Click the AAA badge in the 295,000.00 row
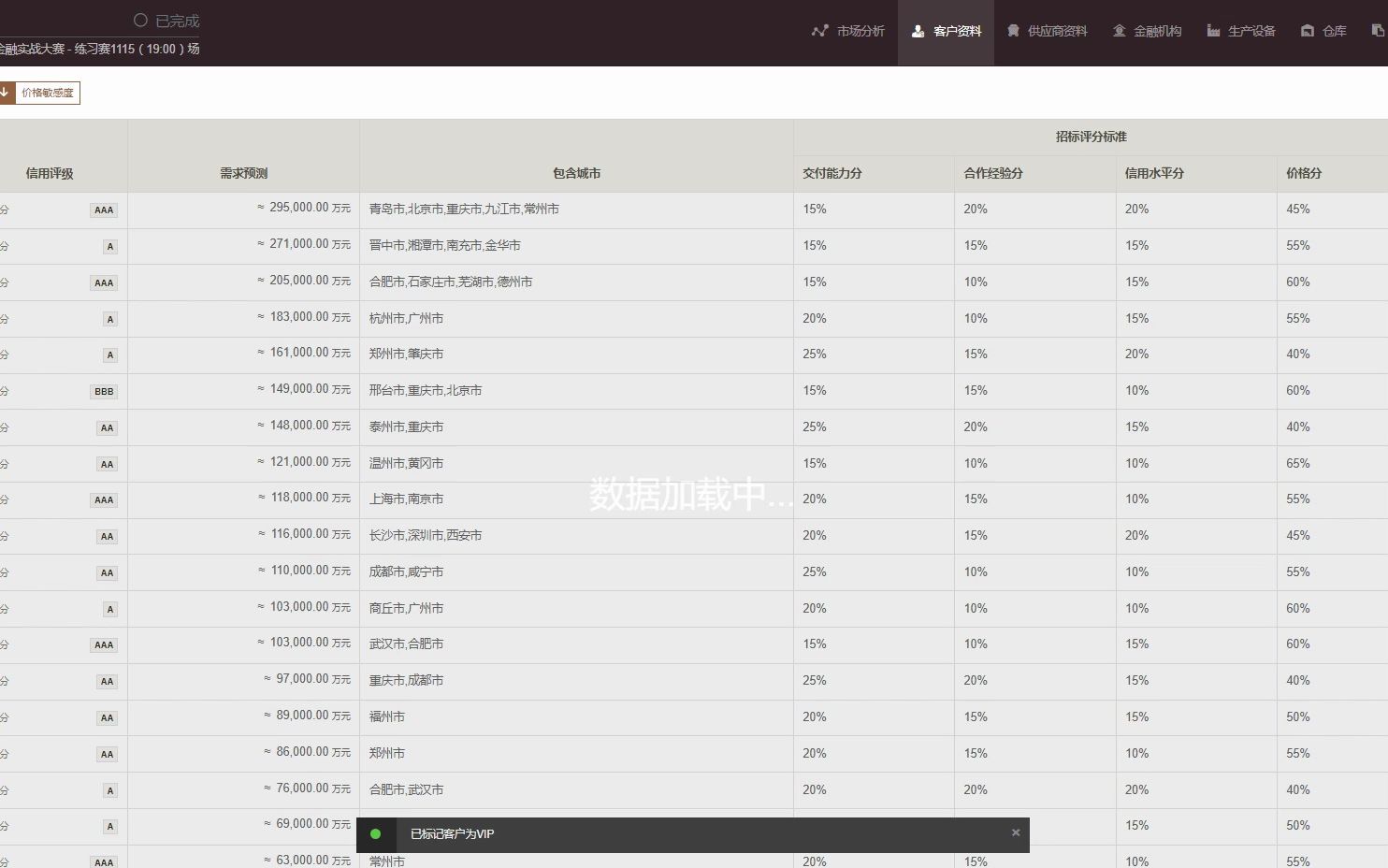1388x868 pixels. (x=104, y=210)
